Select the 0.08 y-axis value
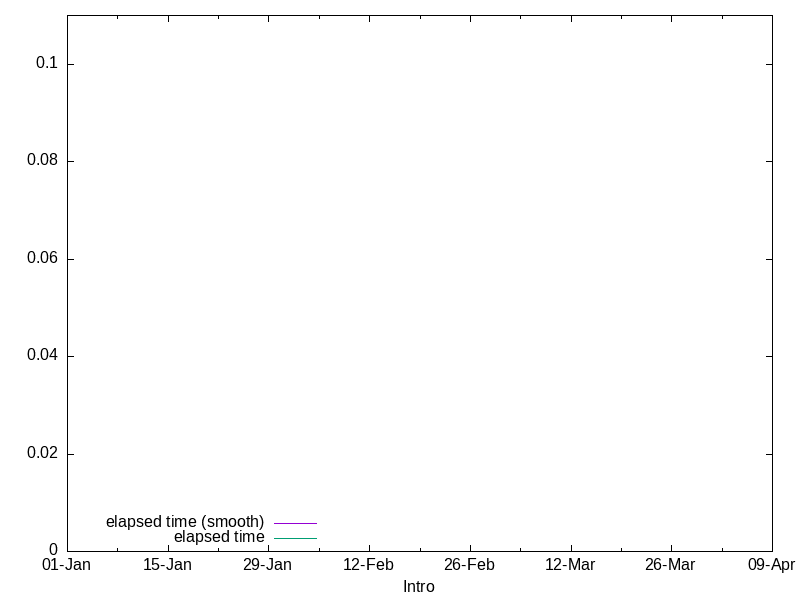800x600 pixels. pyautogui.click(x=44, y=161)
